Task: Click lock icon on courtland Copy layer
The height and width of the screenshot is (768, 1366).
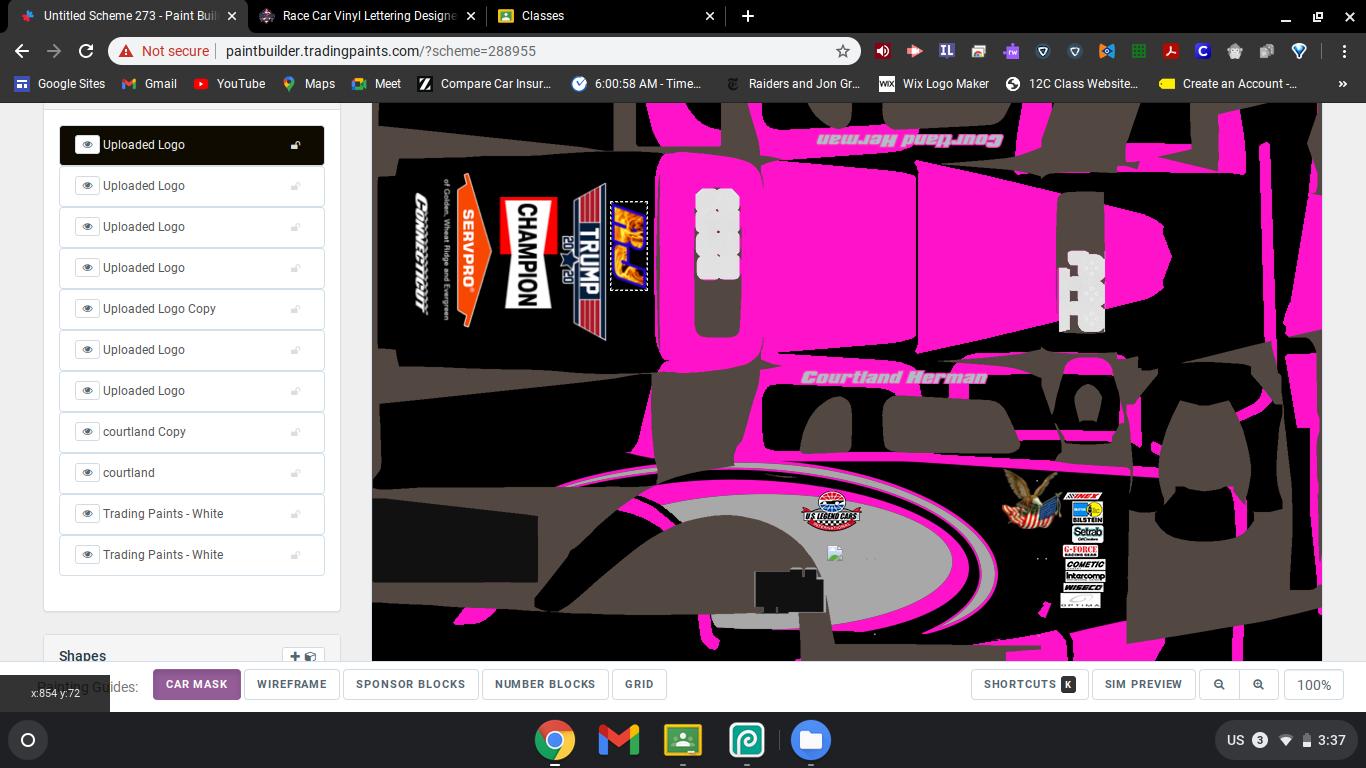Action: tap(295, 432)
